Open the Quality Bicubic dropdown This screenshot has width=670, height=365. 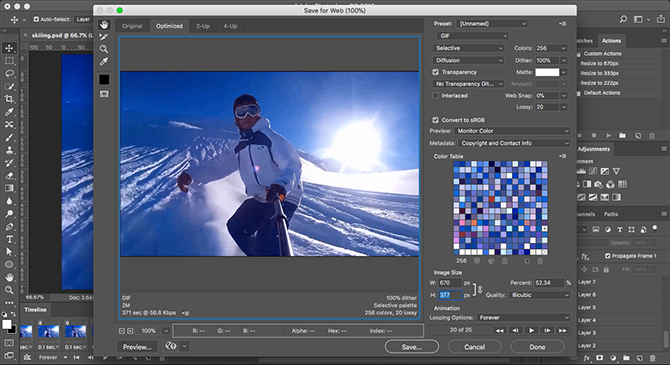point(540,295)
